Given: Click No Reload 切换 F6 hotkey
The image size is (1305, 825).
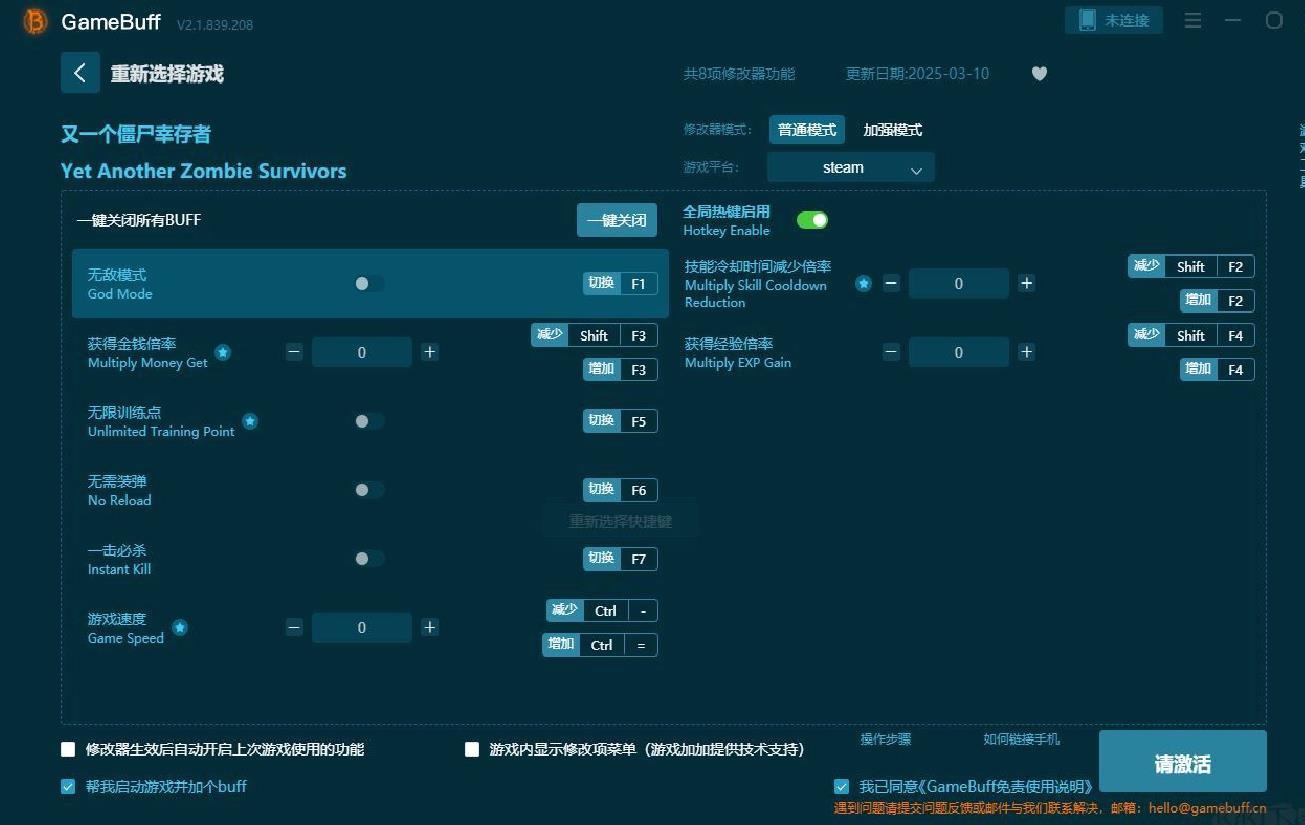Looking at the screenshot, I should click(x=620, y=490).
